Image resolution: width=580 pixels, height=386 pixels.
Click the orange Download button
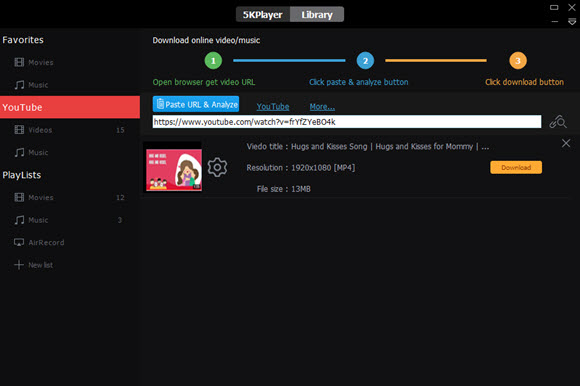click(x=516, y=167)
